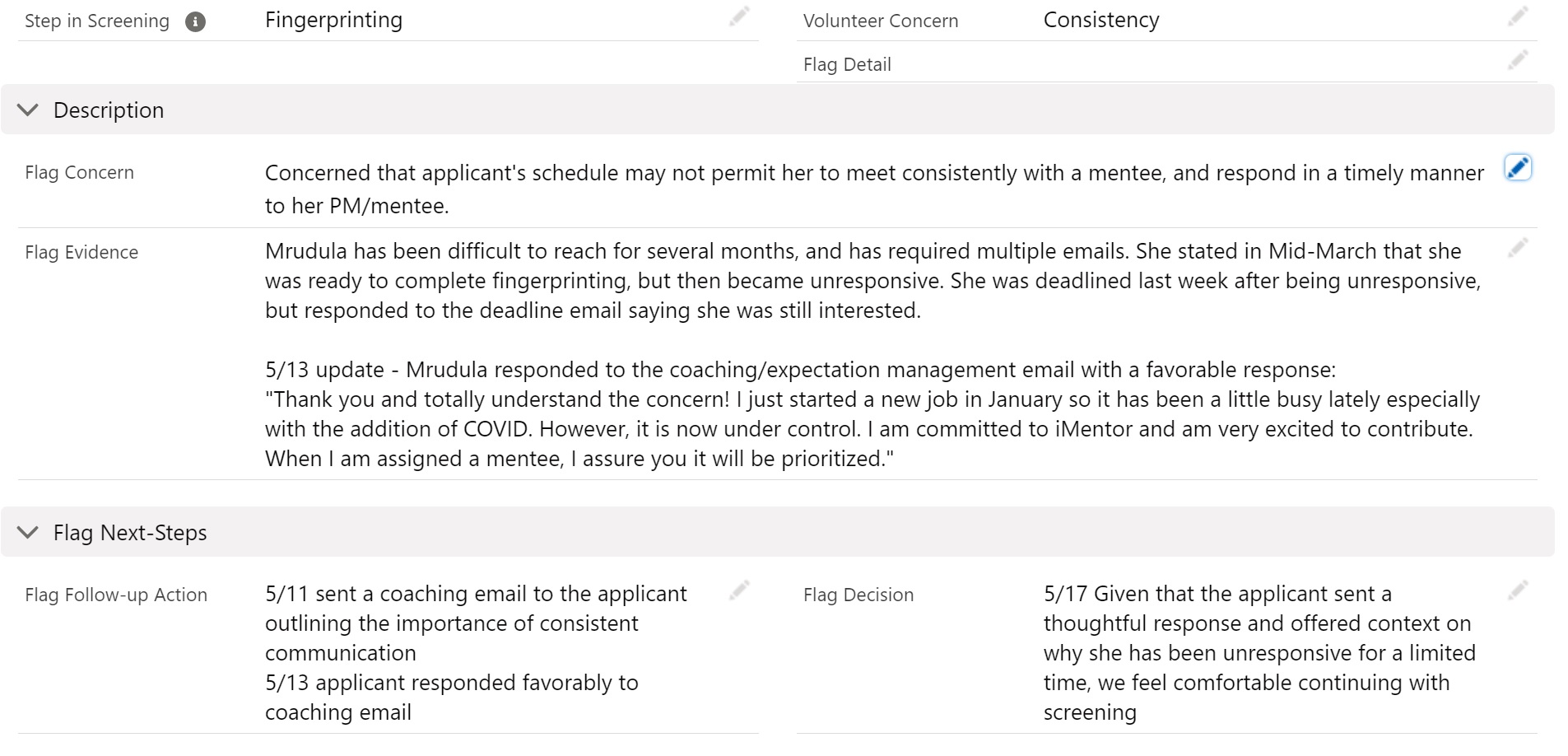Click the Flag Detail field label
Viewport: 1568px width, 756px height.
point(847,65)
